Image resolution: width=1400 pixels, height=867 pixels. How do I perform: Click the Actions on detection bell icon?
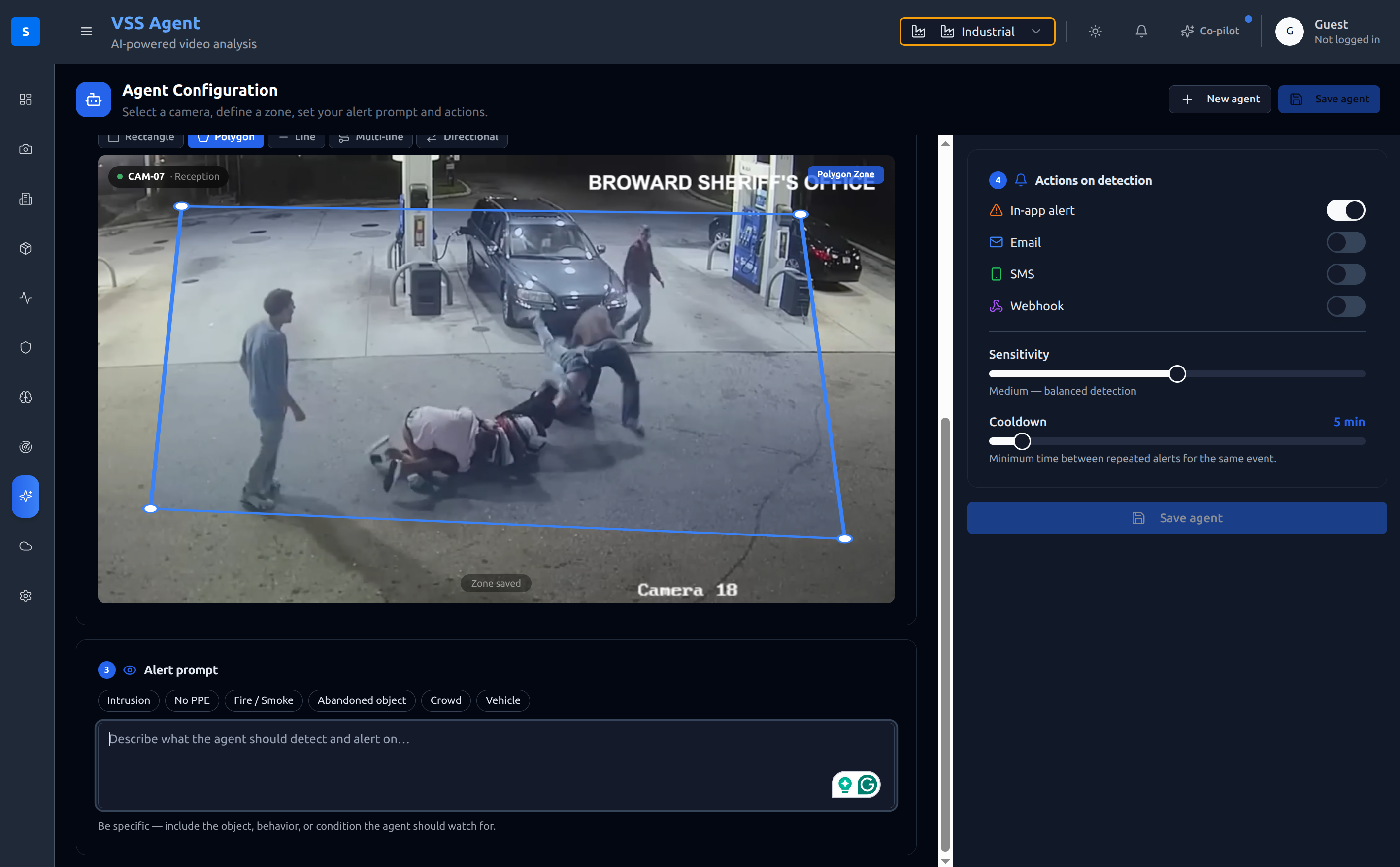pos(1021,180)
